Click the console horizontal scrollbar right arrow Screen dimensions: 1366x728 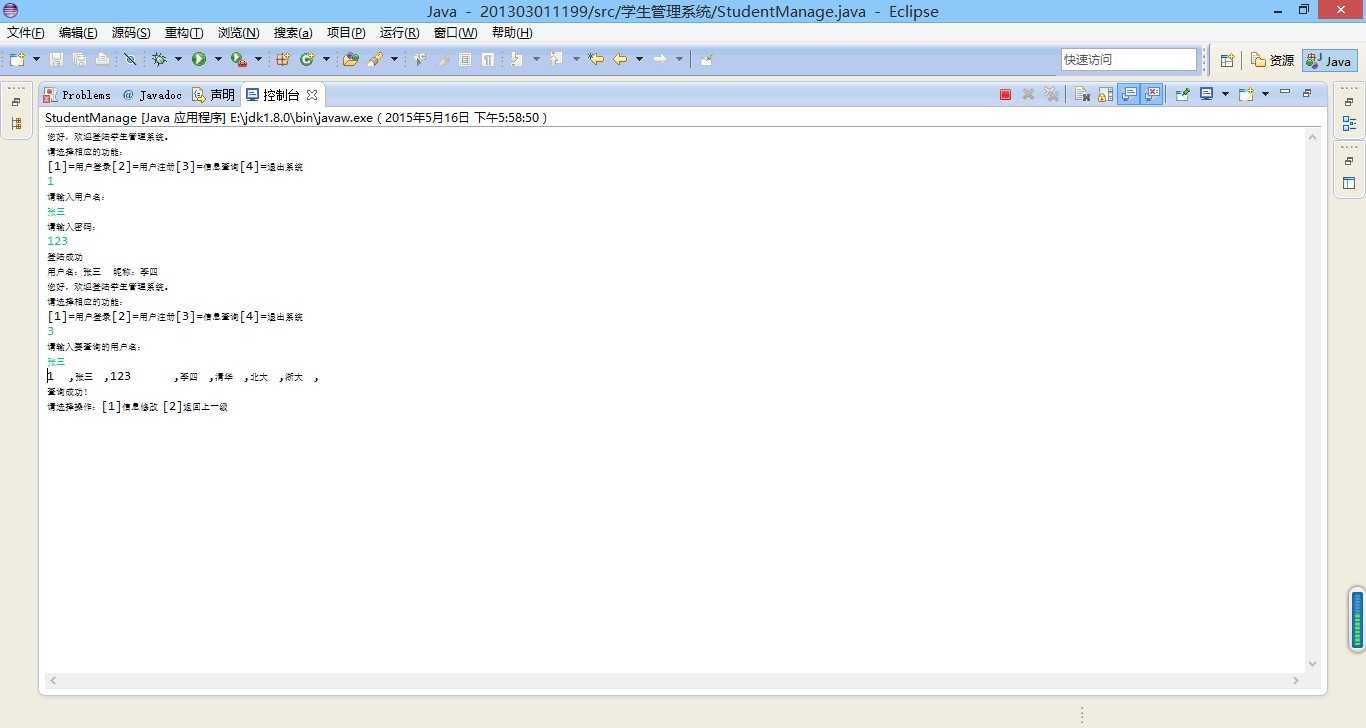pos(1296,680)
